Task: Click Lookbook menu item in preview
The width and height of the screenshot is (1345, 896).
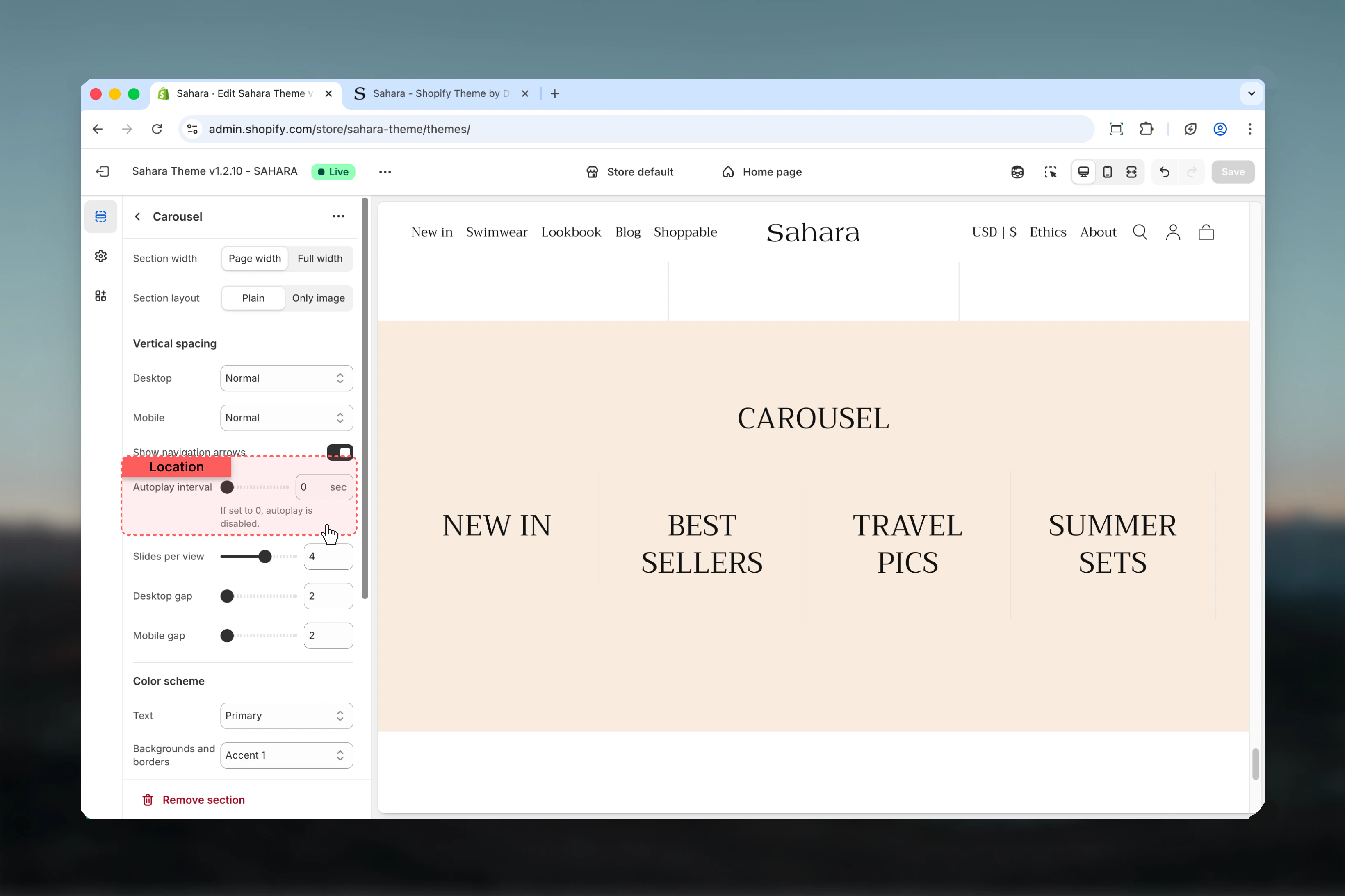Action: click(571, 232)
